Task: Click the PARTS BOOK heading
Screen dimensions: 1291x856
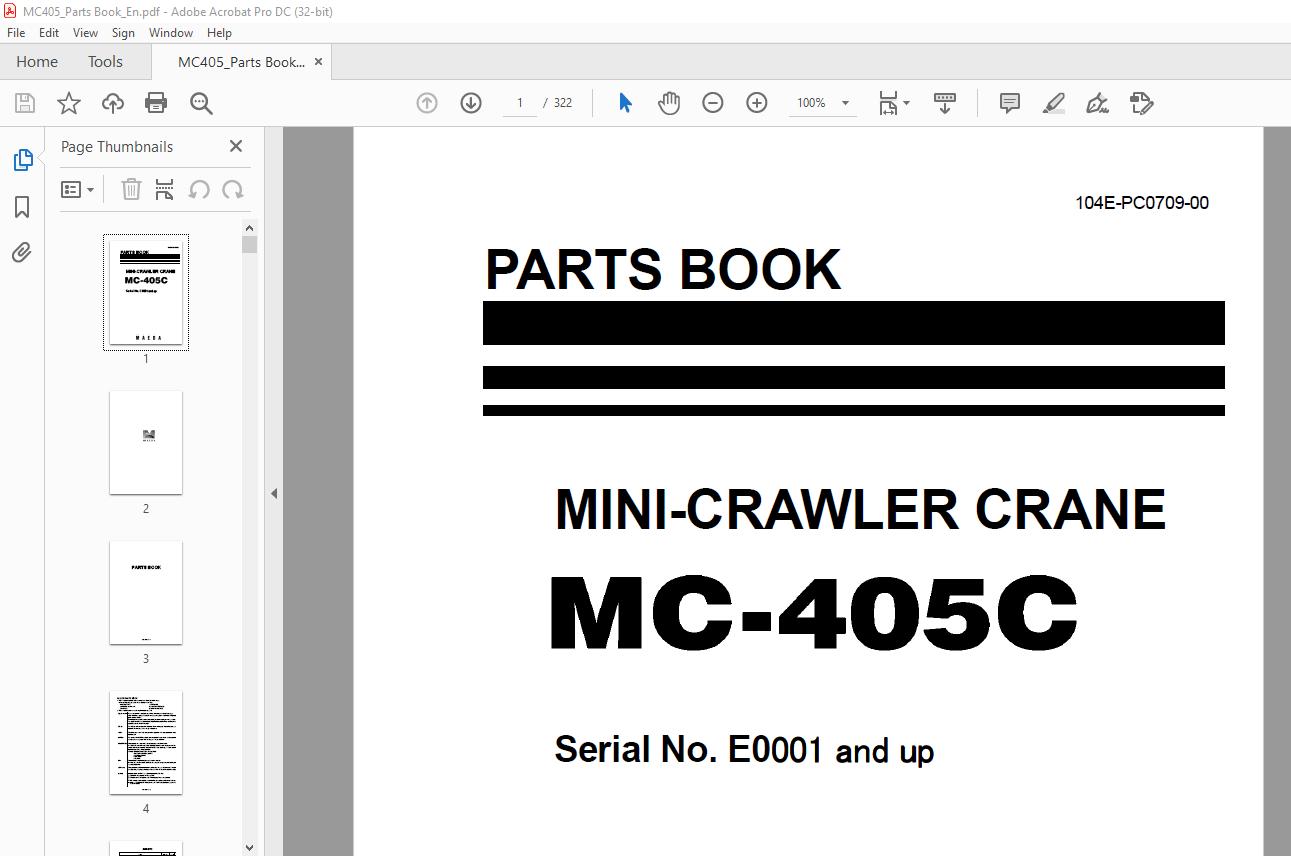Action: 663,270
